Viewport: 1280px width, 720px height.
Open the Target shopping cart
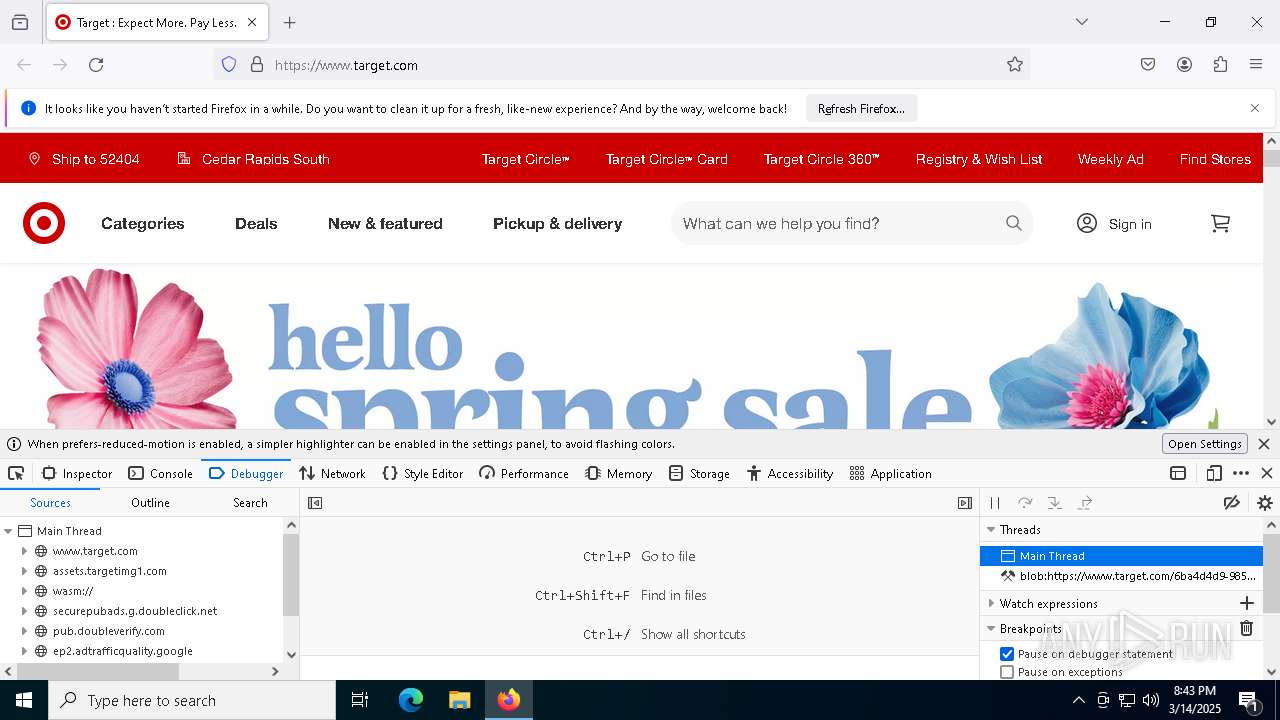(x=1220, y=223)
